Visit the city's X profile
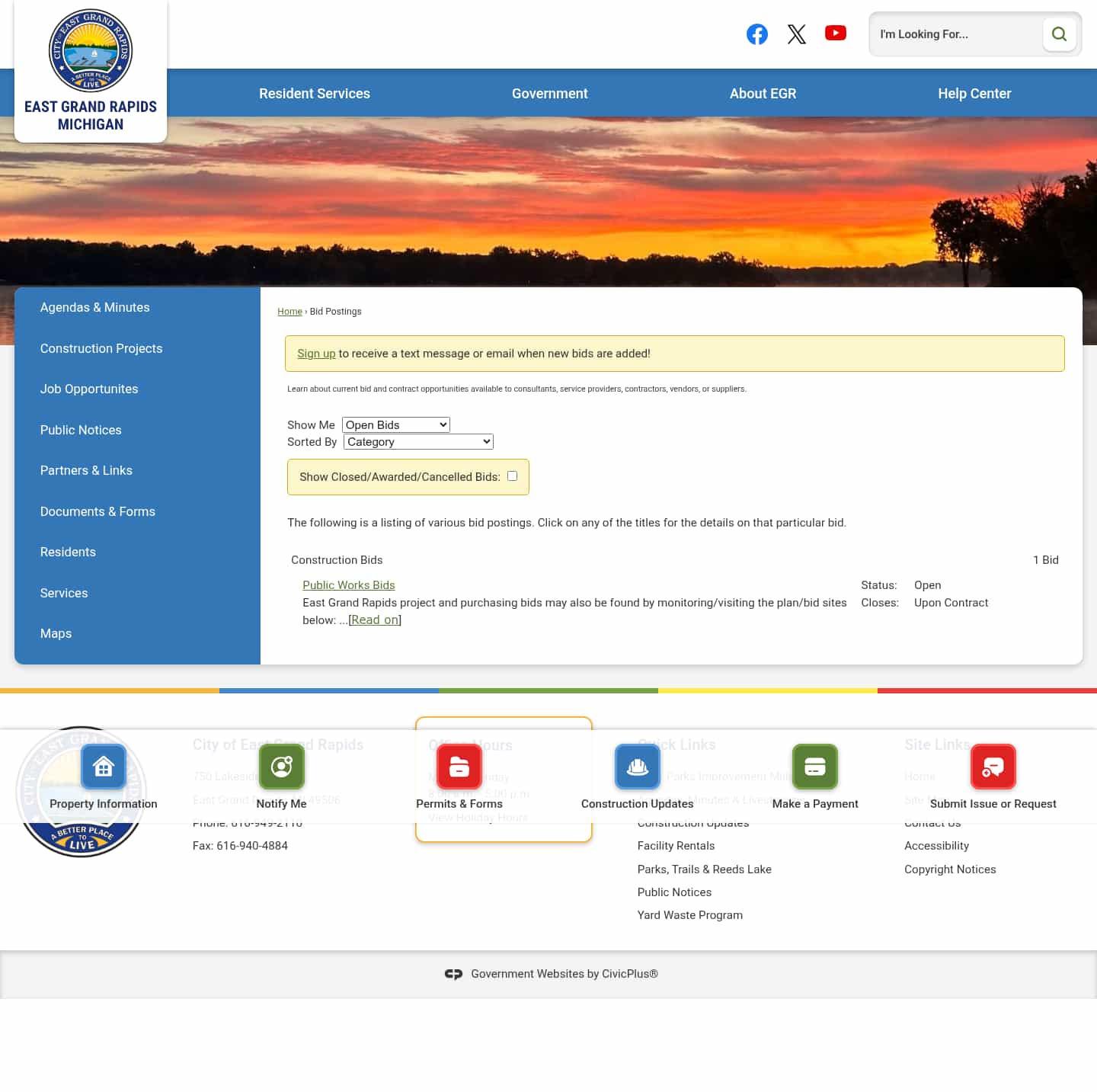Viewport: 1097px width, 1092px height. point(797,34)
